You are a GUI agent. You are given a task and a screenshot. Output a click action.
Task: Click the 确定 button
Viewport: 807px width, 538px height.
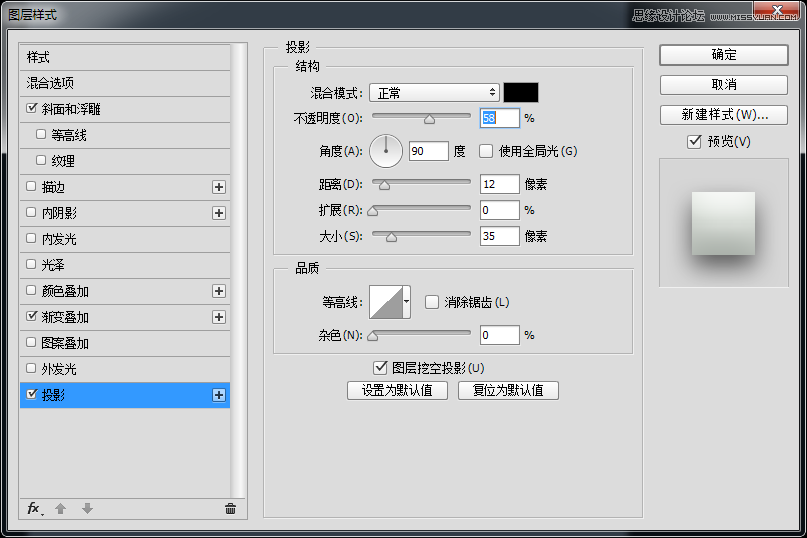click(724, 55)
